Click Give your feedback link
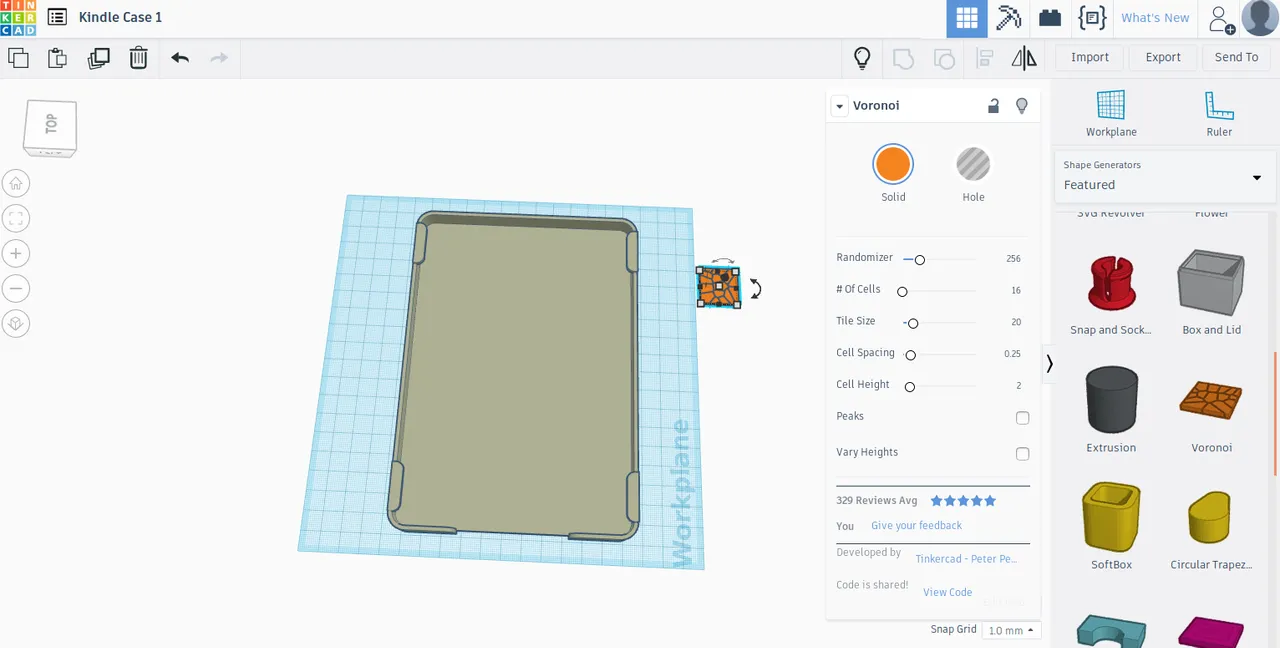Screen dimensions: 1280x648 coord(916,526)
